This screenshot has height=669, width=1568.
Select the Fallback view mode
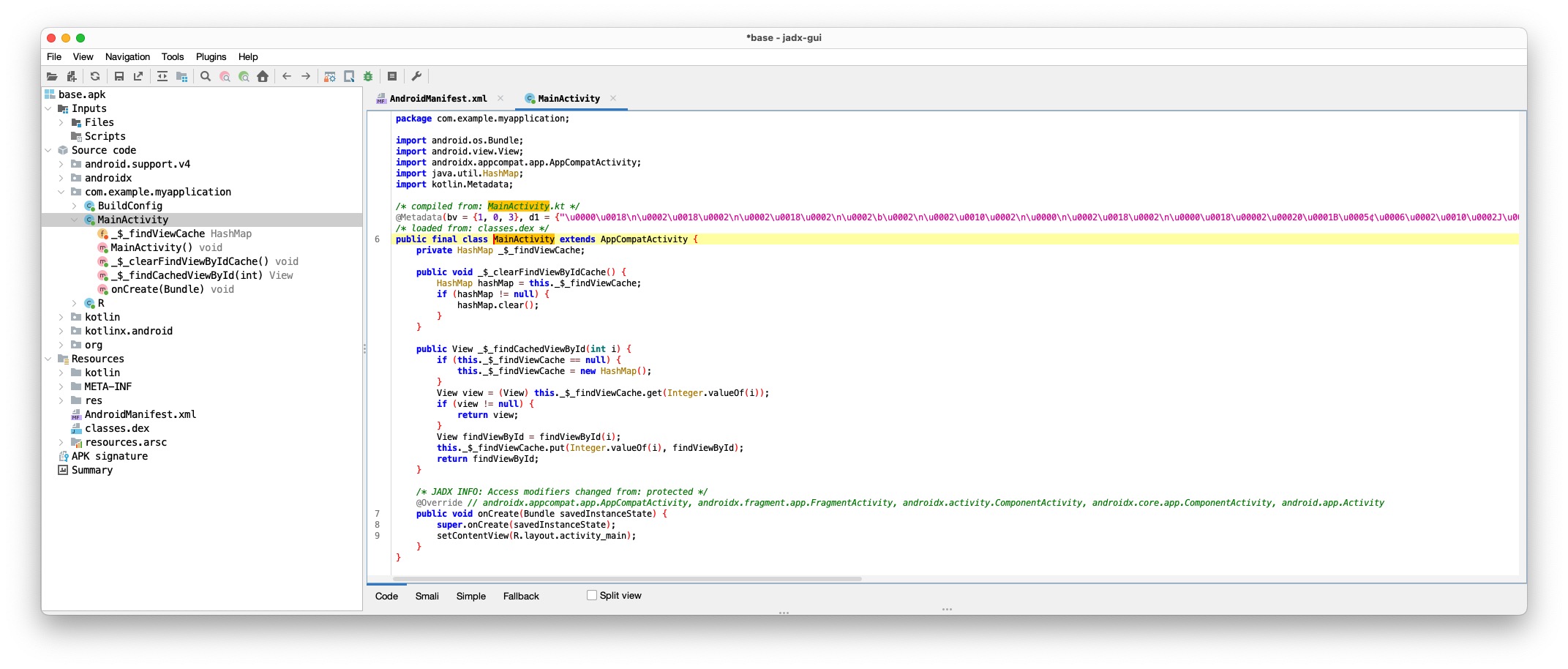[x=520, y=596]
